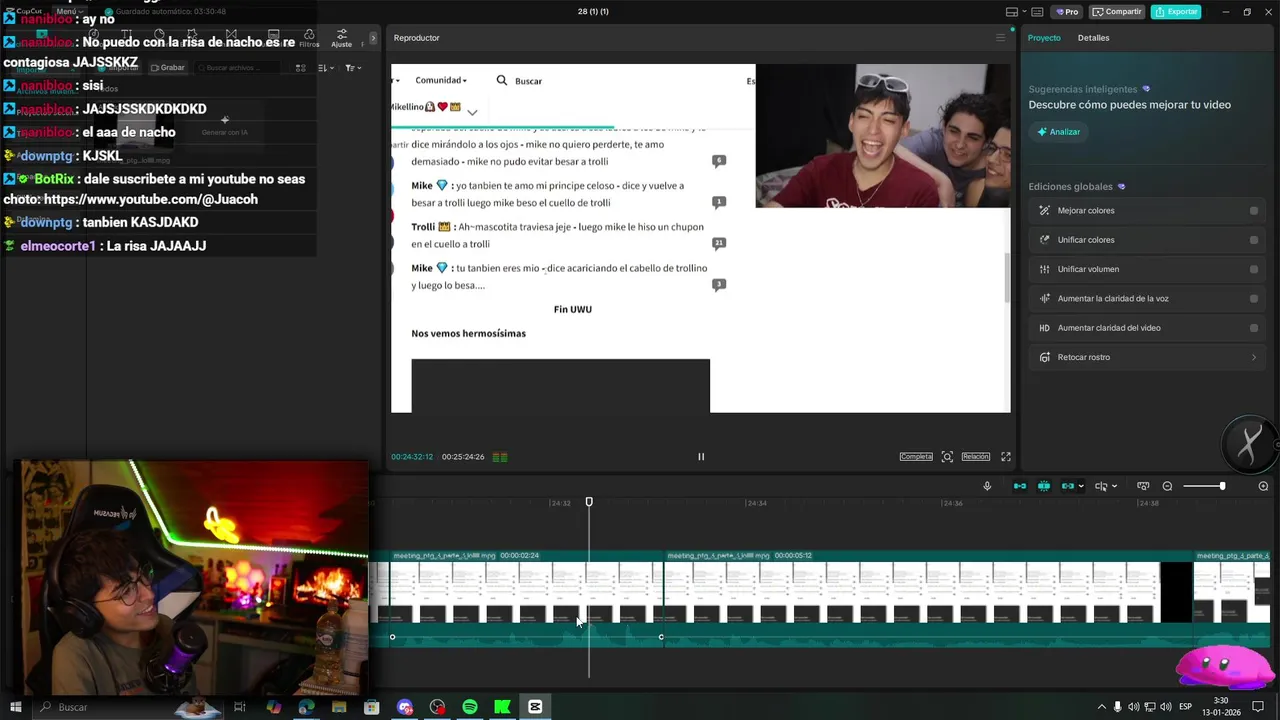Expand Retocar rostro chevron

click(x=1254, y=357)
